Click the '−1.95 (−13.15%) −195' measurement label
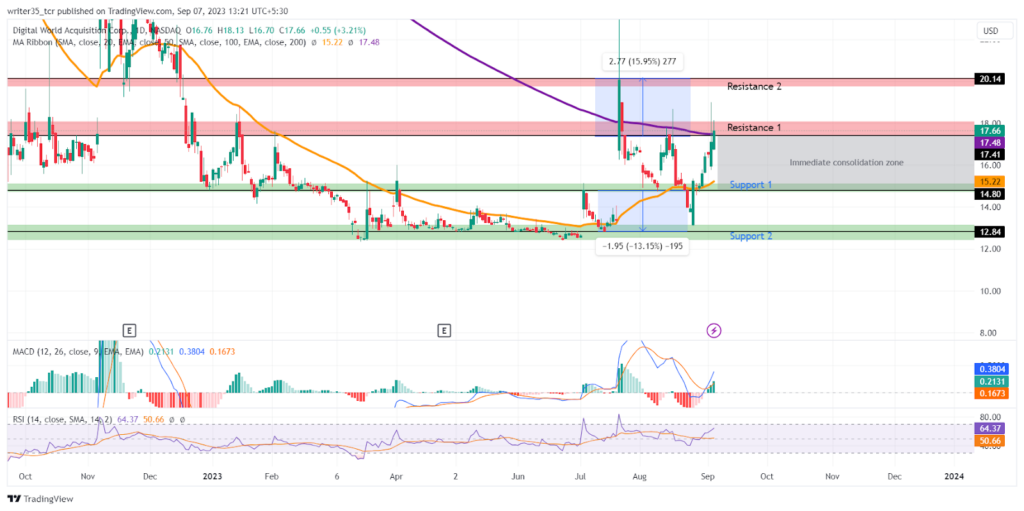This screenshot has width=1024, height=511. [x=642, y=246]
